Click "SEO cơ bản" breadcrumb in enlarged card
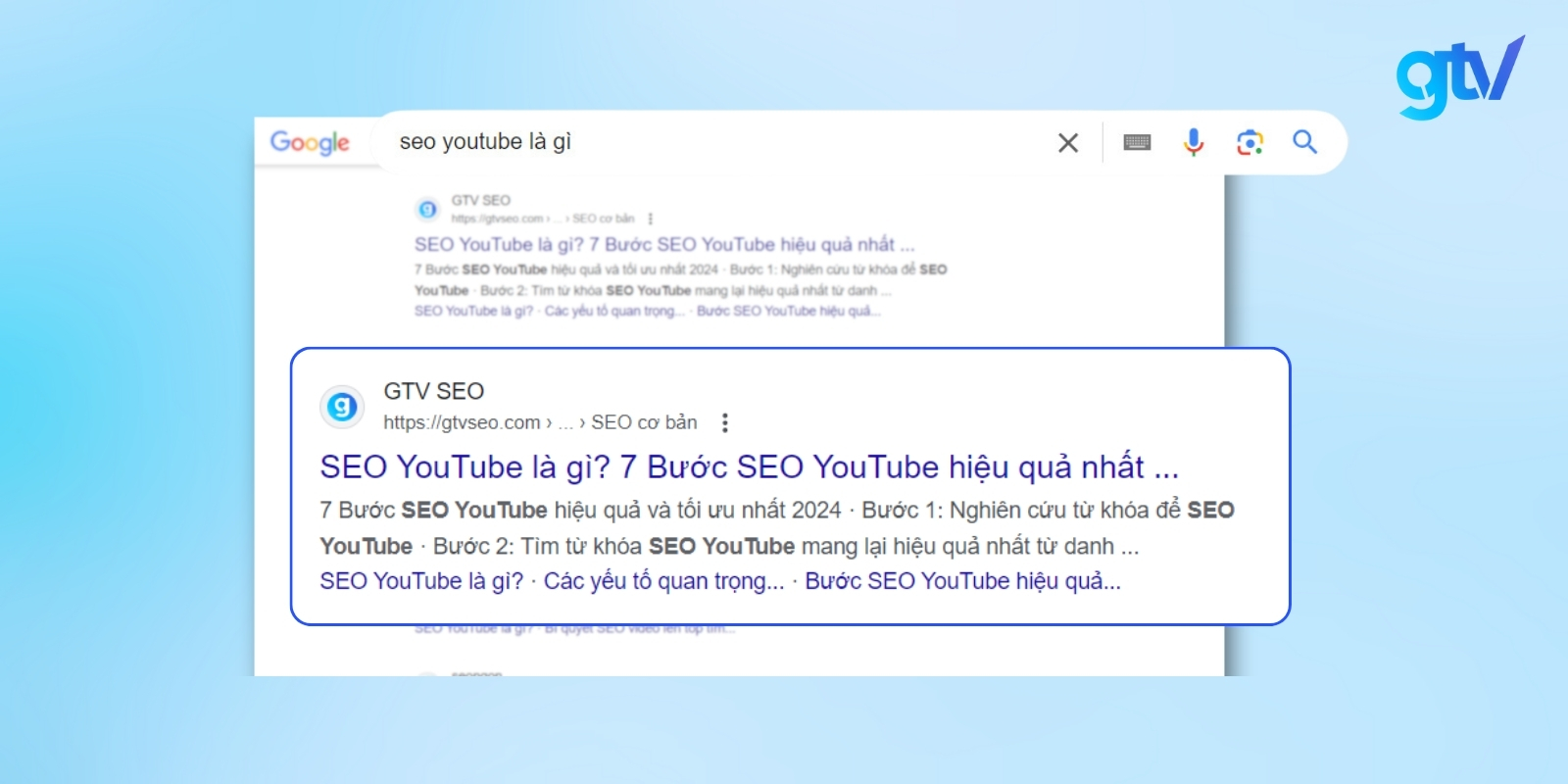 click(x=644, y=422)
